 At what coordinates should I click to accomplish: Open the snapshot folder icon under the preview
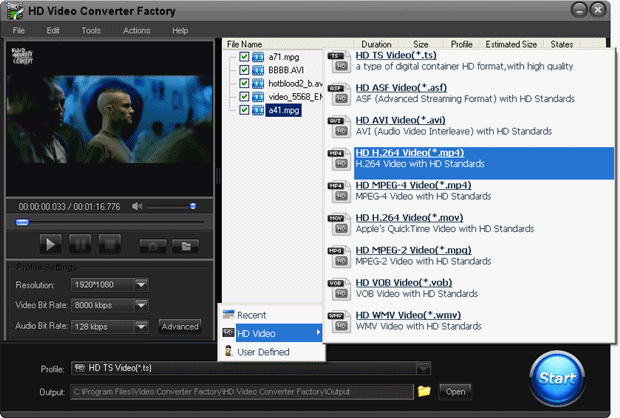click(x=185, y=244)
